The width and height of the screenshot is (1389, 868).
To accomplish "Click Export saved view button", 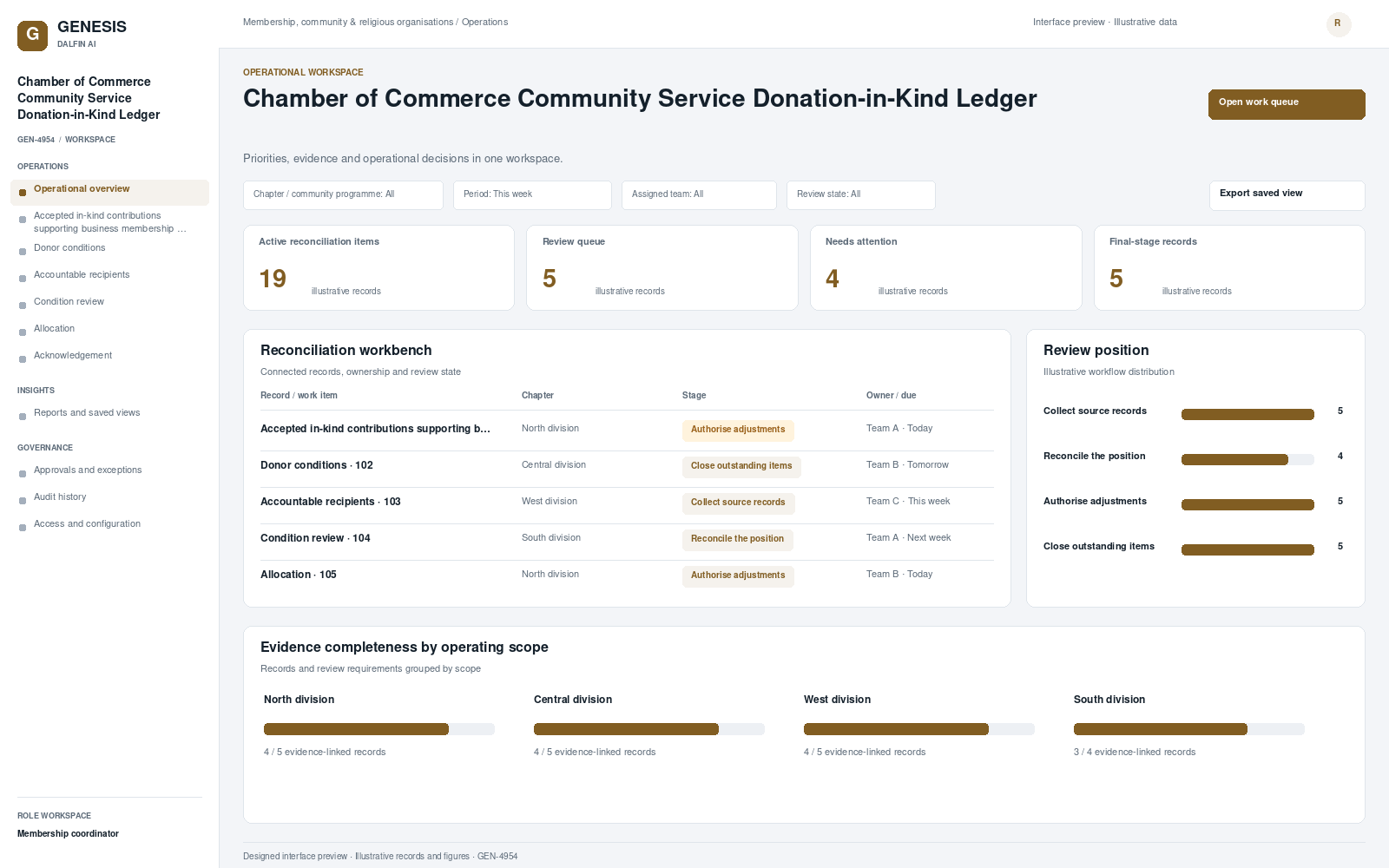I will point(1287,195).
